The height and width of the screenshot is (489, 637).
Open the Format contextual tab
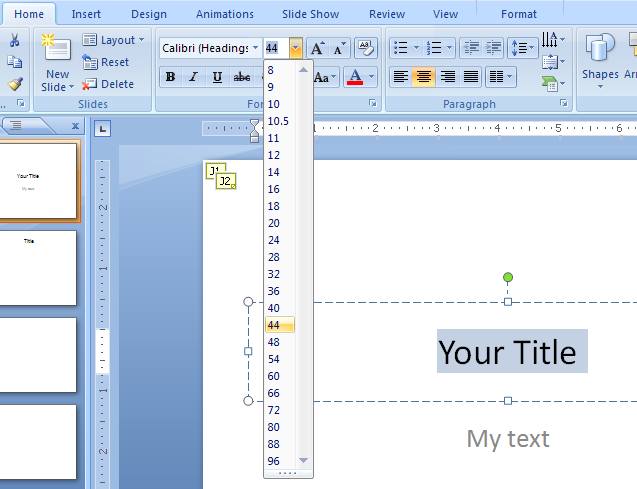coord(519,14)
